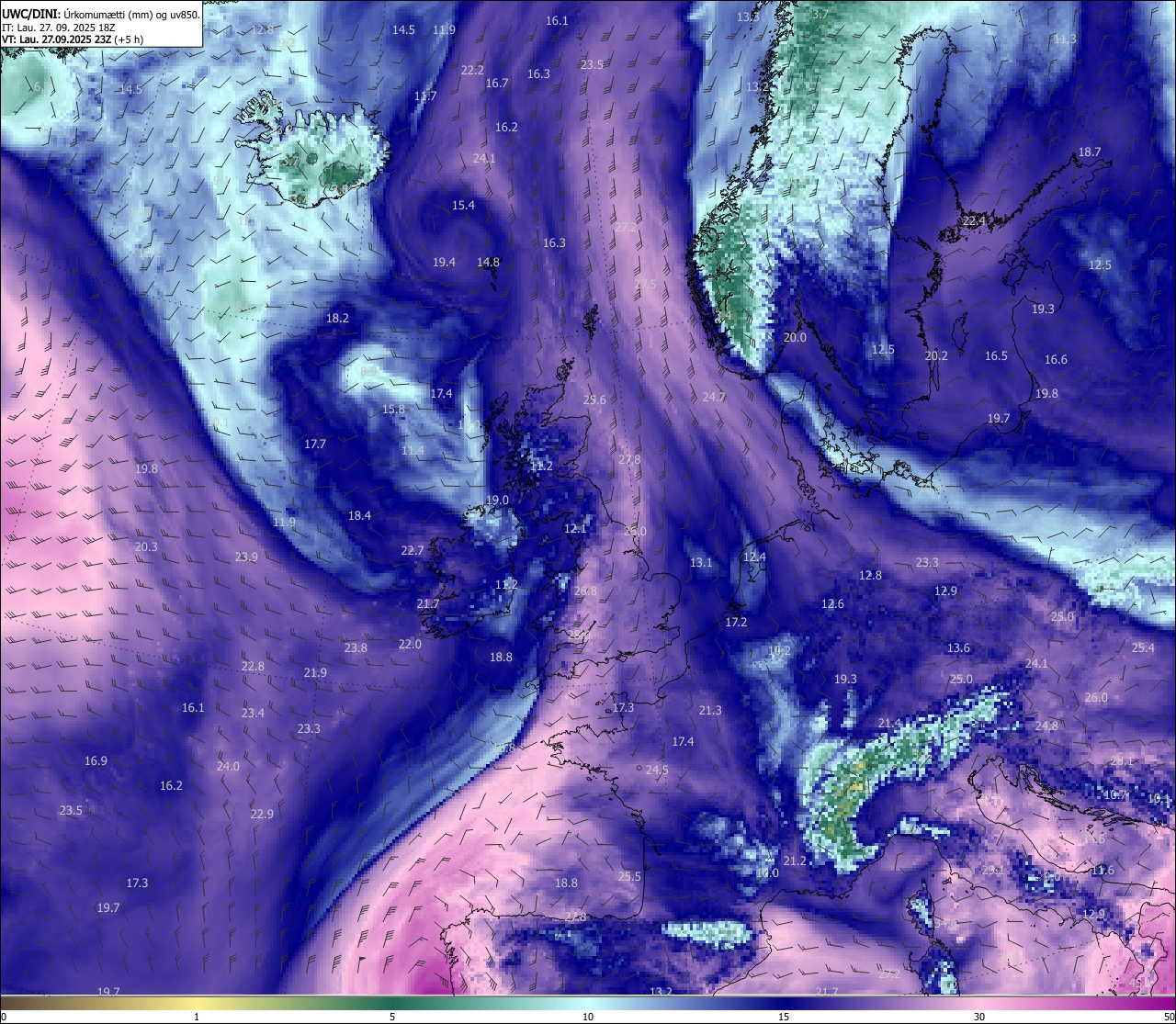Viewport: 1176px width, 1024px height.
Task: Click the '5' tick on color scale
Action: click(x=392, y=1017)
